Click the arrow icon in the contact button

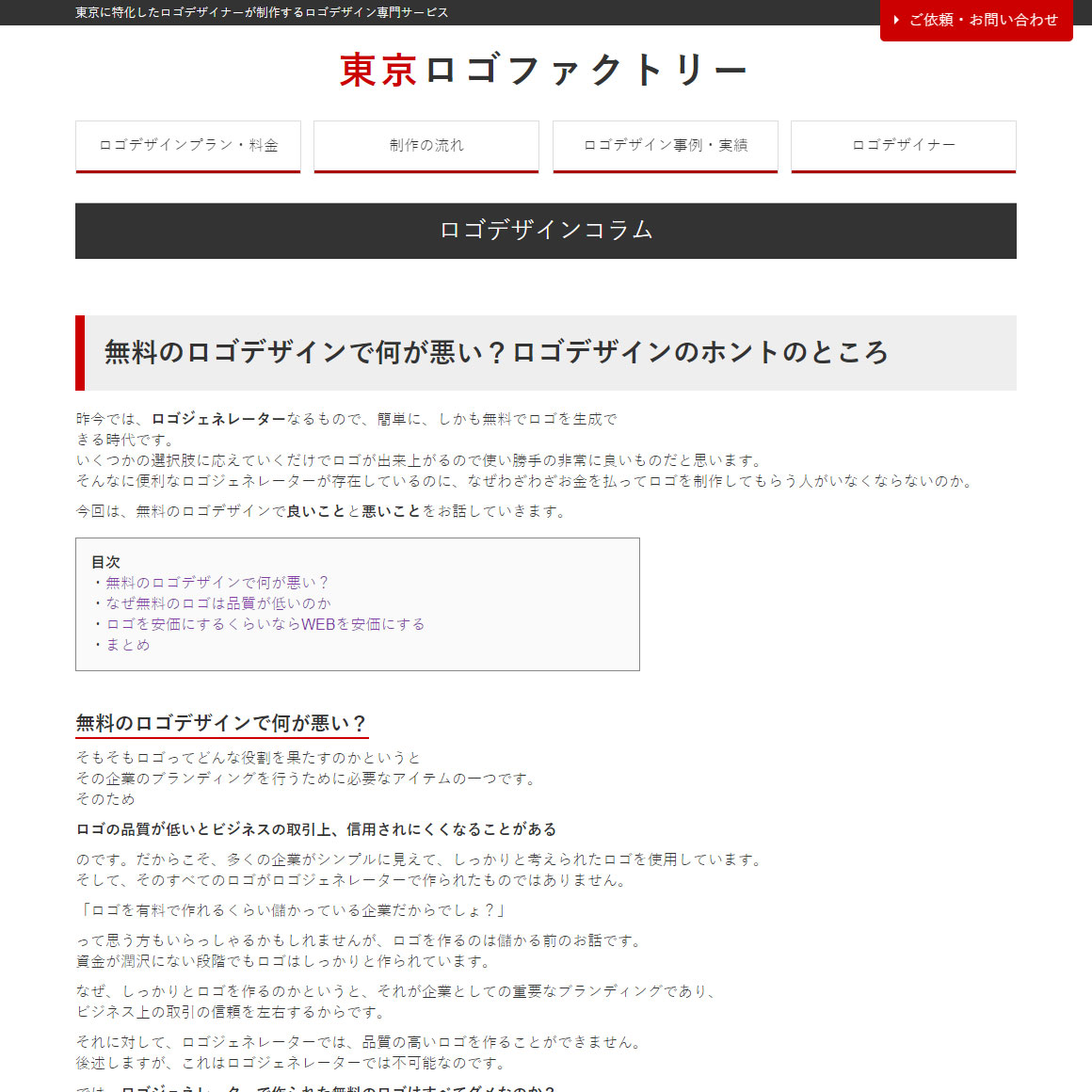[896, 21]
